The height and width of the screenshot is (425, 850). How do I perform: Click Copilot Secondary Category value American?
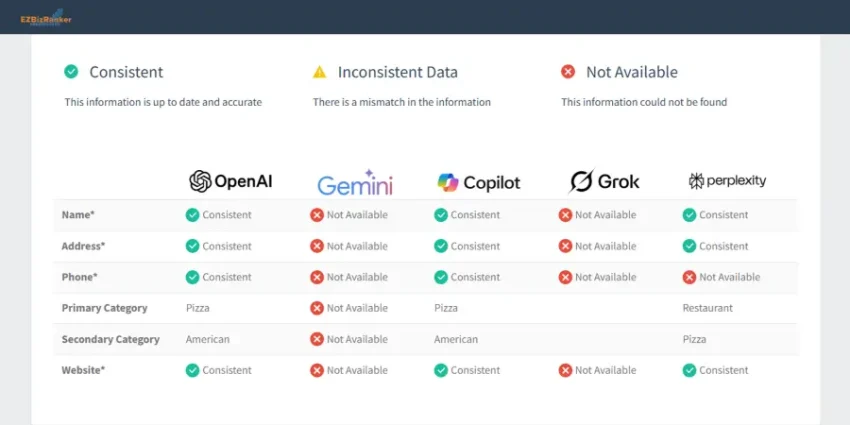click(x=456, y=339)
